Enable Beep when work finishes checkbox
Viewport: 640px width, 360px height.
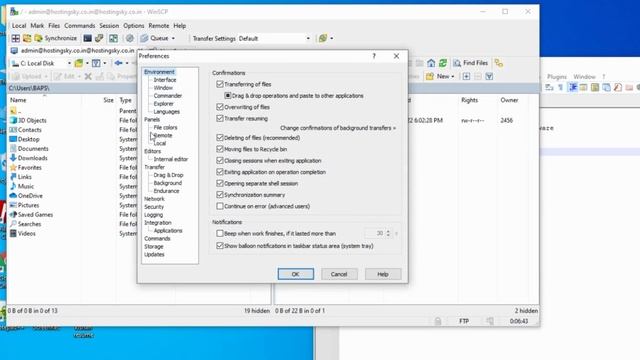click(220, 233)
